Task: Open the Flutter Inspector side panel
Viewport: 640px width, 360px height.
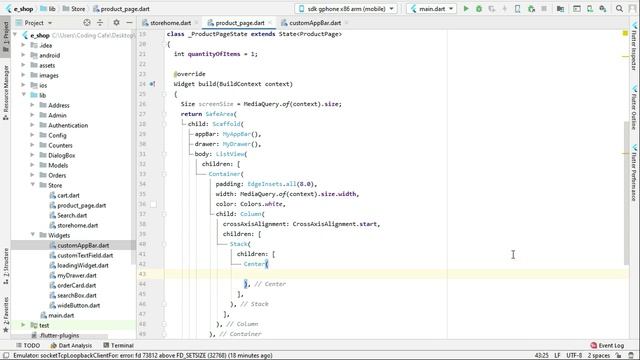Action: [x=634, y=46]
